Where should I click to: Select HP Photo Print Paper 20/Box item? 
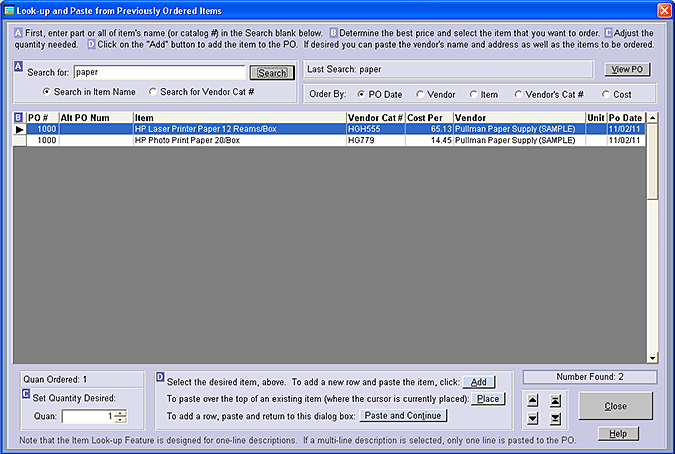(x=240, y=140)
